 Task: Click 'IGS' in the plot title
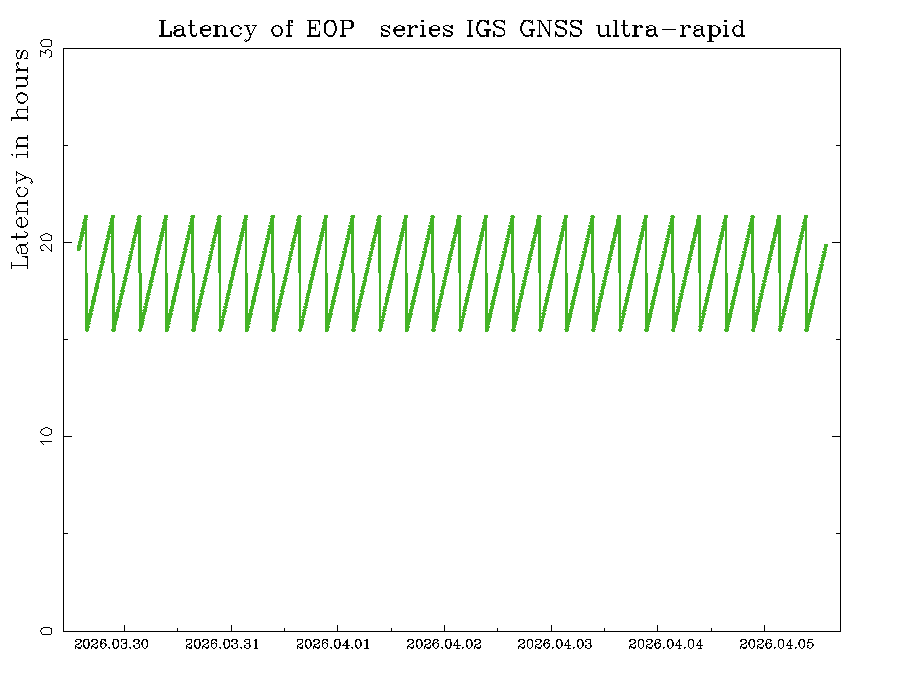pyautogui.click(x=486, y=29)
